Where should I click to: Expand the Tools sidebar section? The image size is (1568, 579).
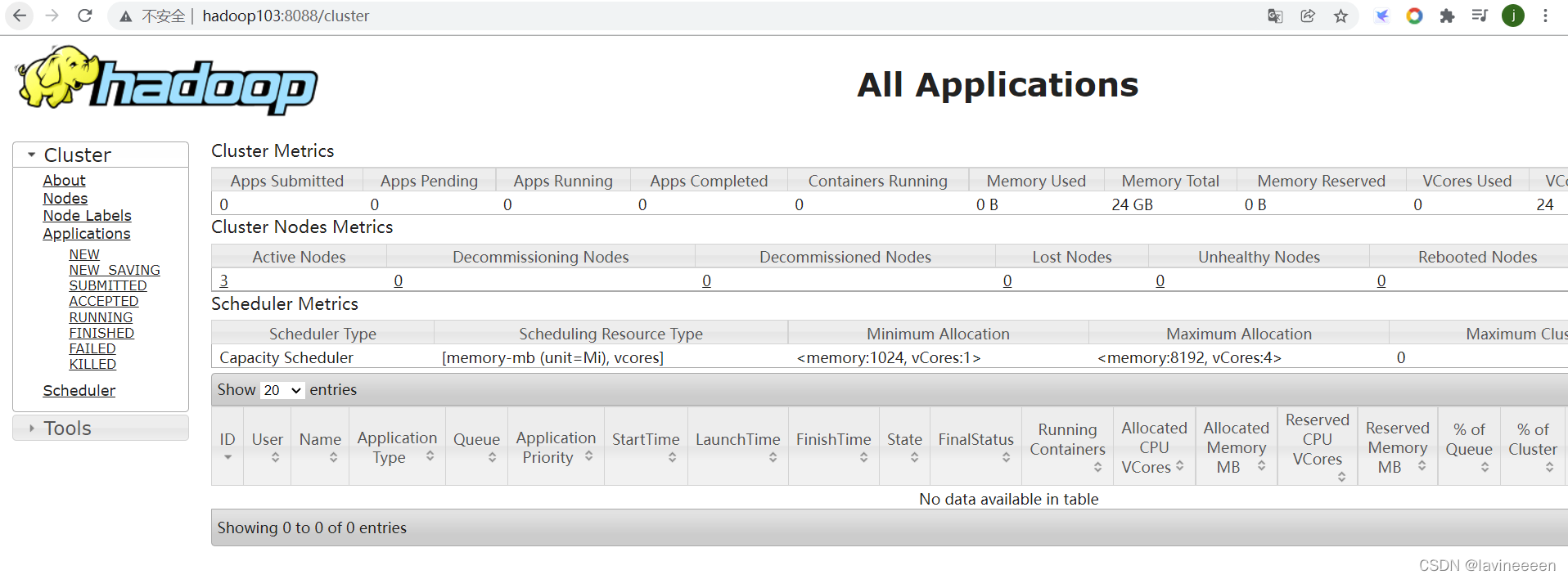coord(31,428)
